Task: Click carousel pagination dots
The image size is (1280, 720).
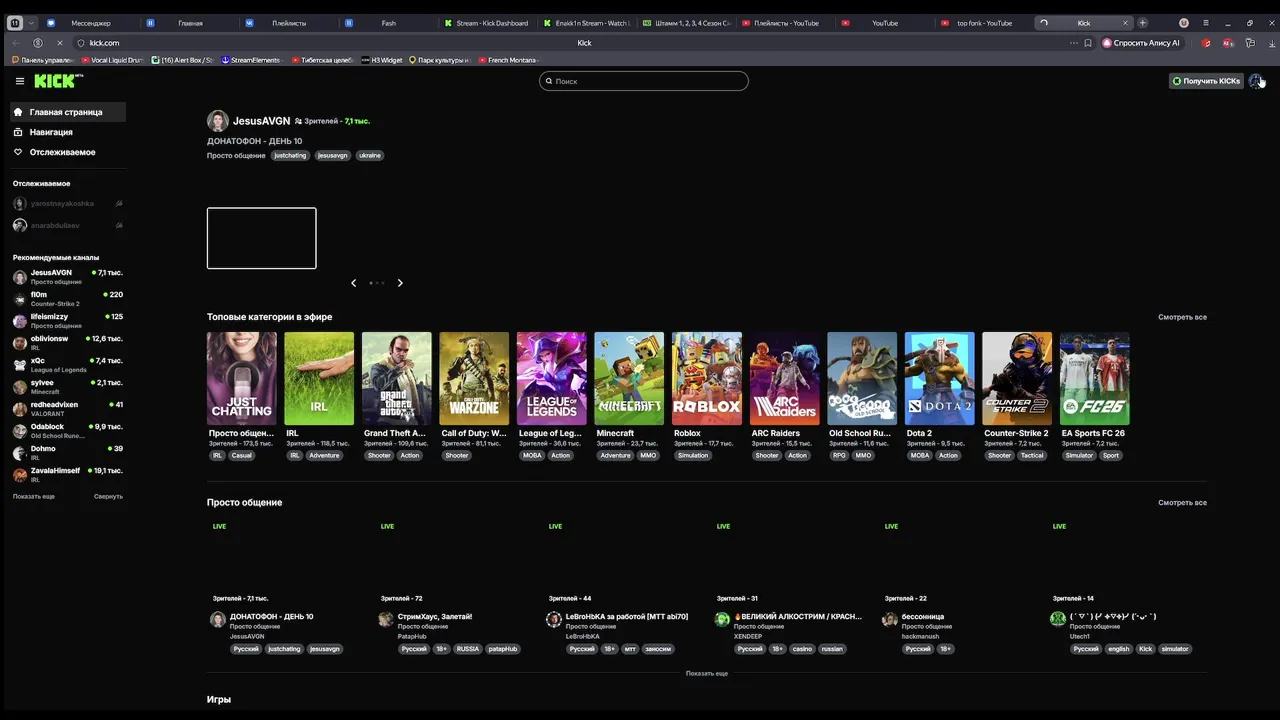Action: click(x=377, y=283)
